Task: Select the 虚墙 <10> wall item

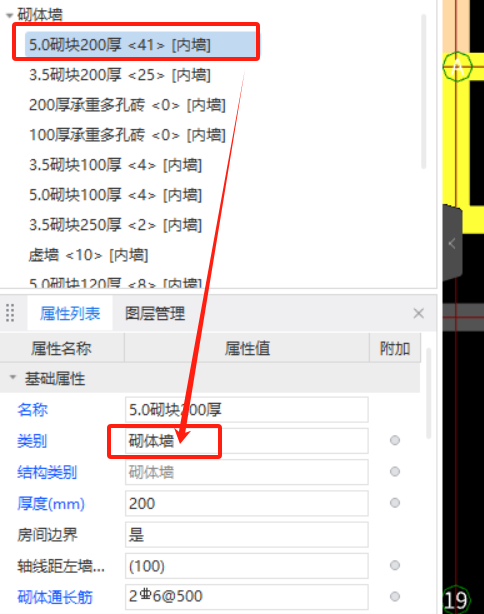Action: click(88, 255)
